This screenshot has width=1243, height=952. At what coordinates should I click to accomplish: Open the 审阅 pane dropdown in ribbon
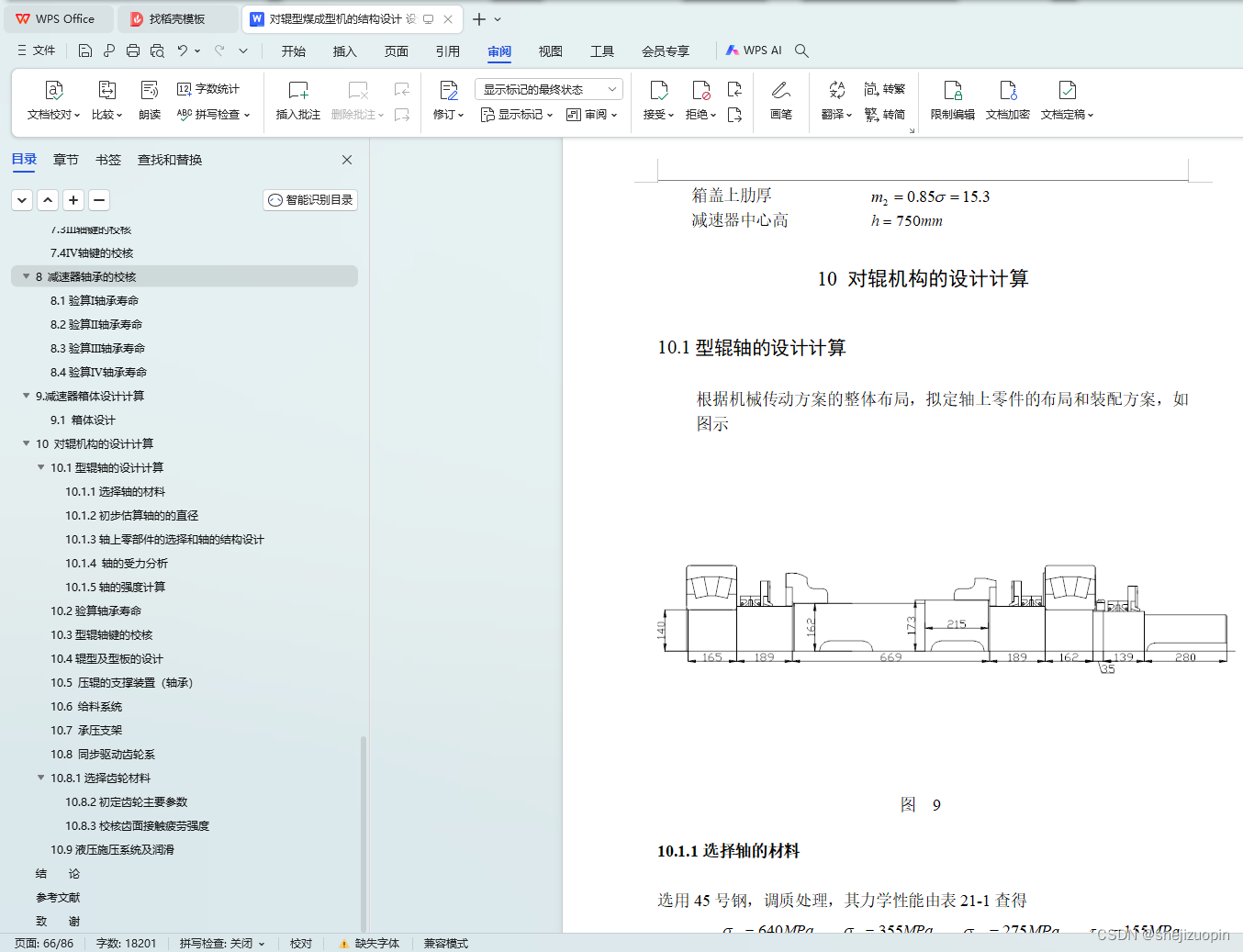point(592,115)
